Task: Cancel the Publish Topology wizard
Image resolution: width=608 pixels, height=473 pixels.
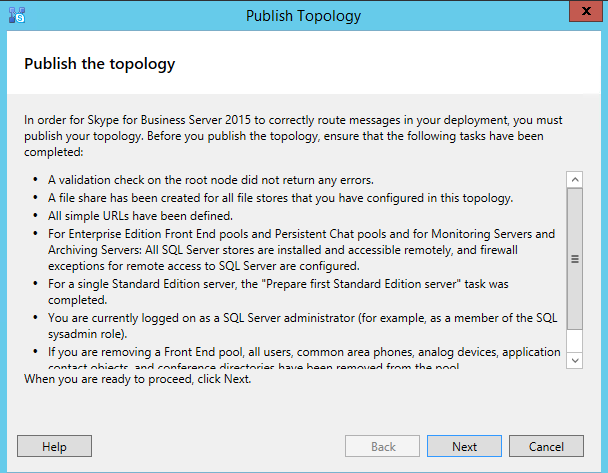Action: (x=546, y=446)
